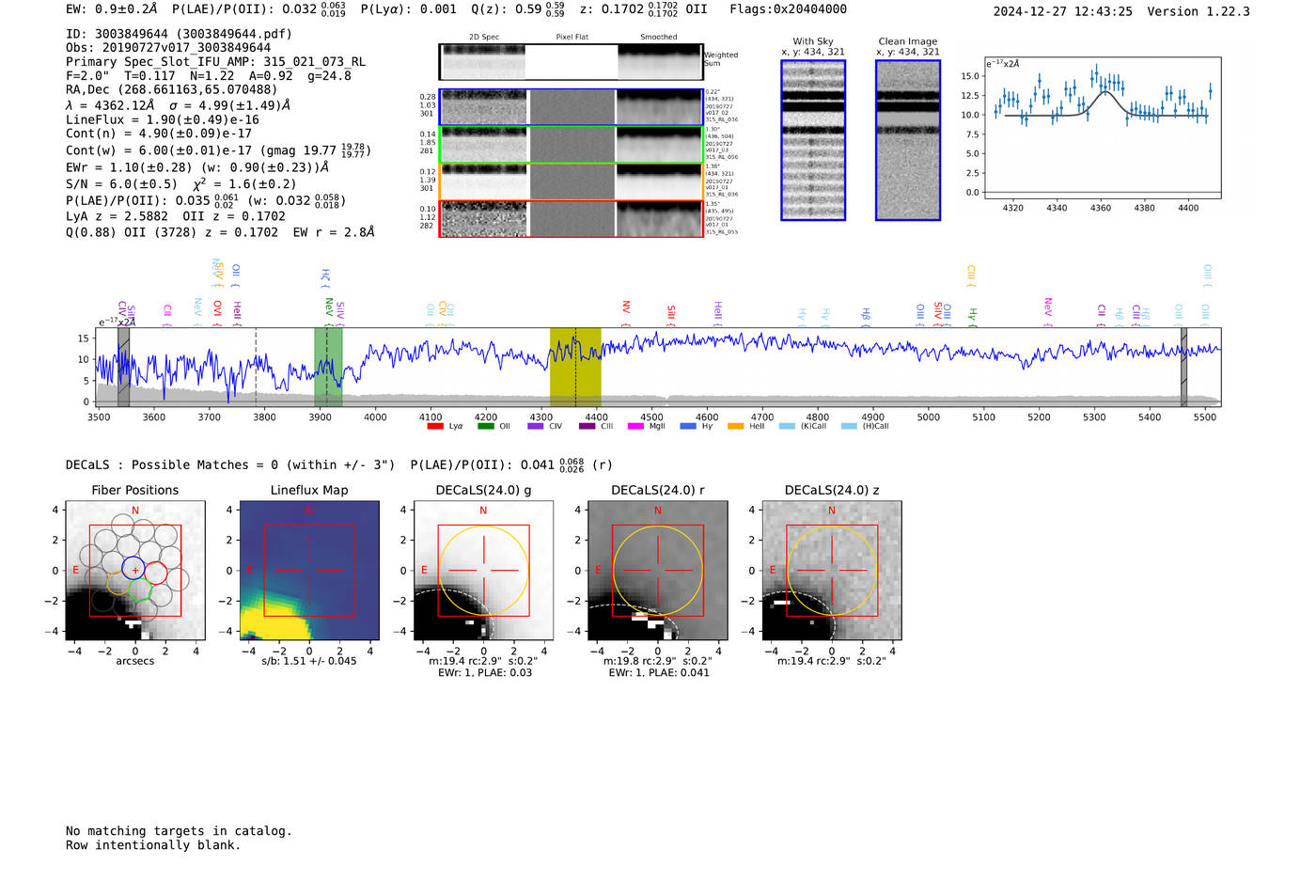Screen dimensions: 1316x896
Task: Click the λ = 4362.12Å value
Action: coord(112,105)
